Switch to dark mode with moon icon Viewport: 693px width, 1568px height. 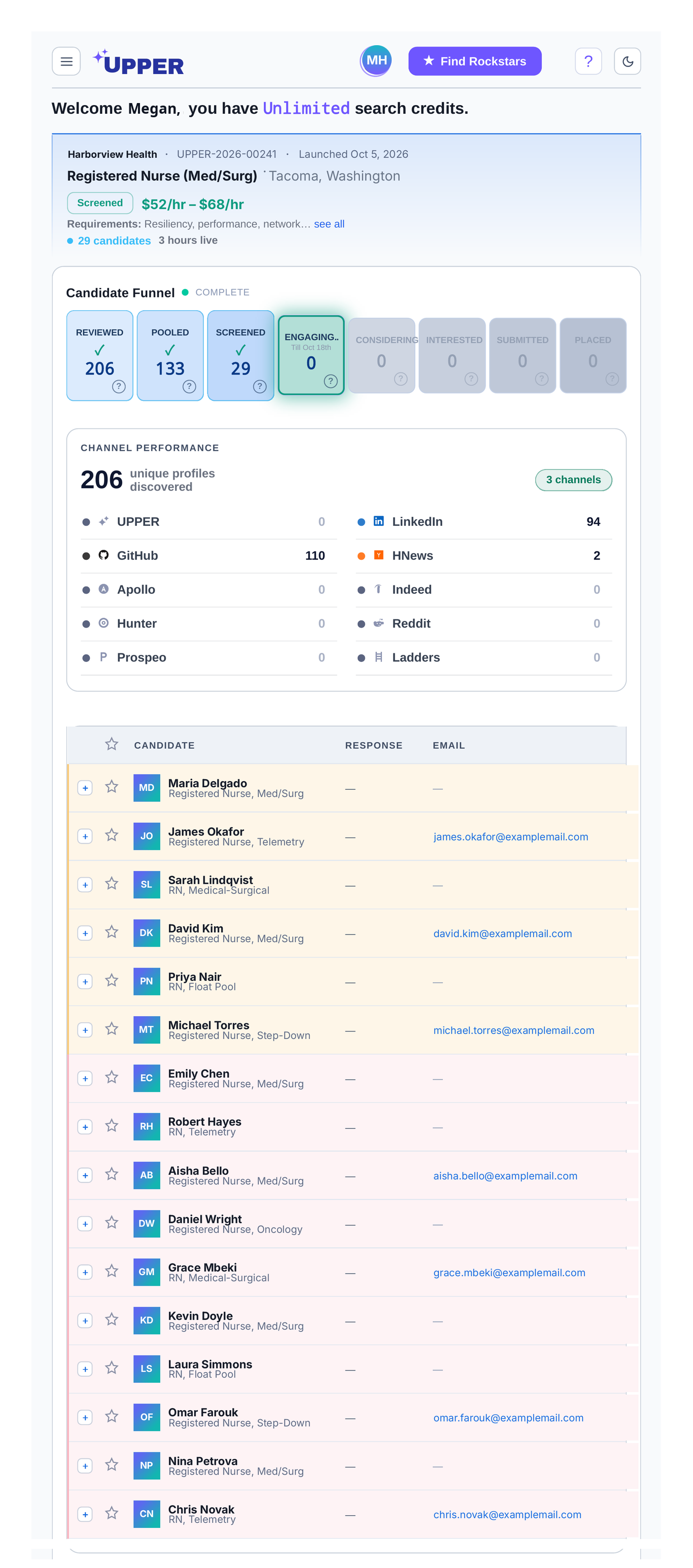pos(627,61)
